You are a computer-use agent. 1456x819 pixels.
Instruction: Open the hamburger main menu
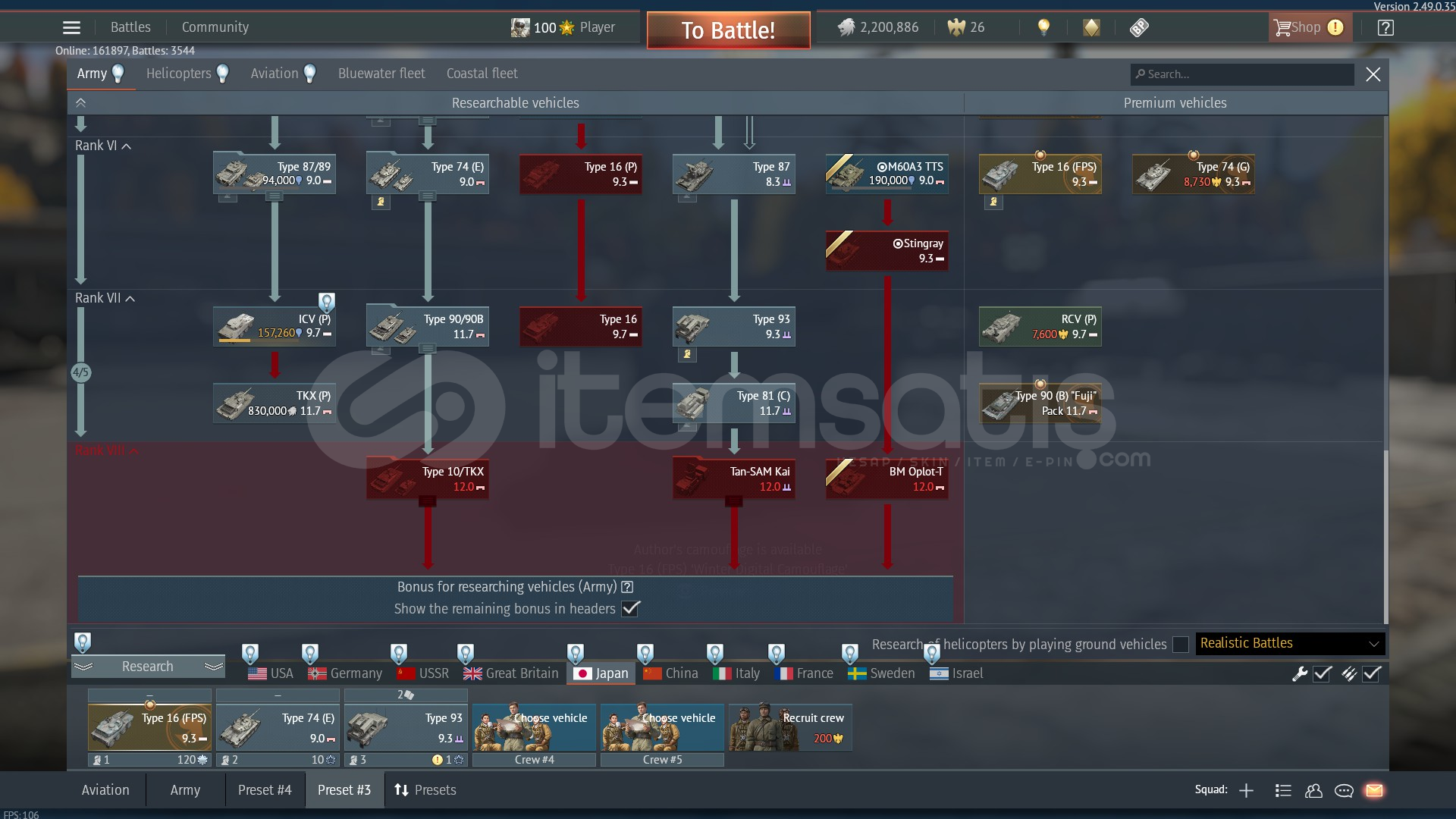(x=71, y=28)
